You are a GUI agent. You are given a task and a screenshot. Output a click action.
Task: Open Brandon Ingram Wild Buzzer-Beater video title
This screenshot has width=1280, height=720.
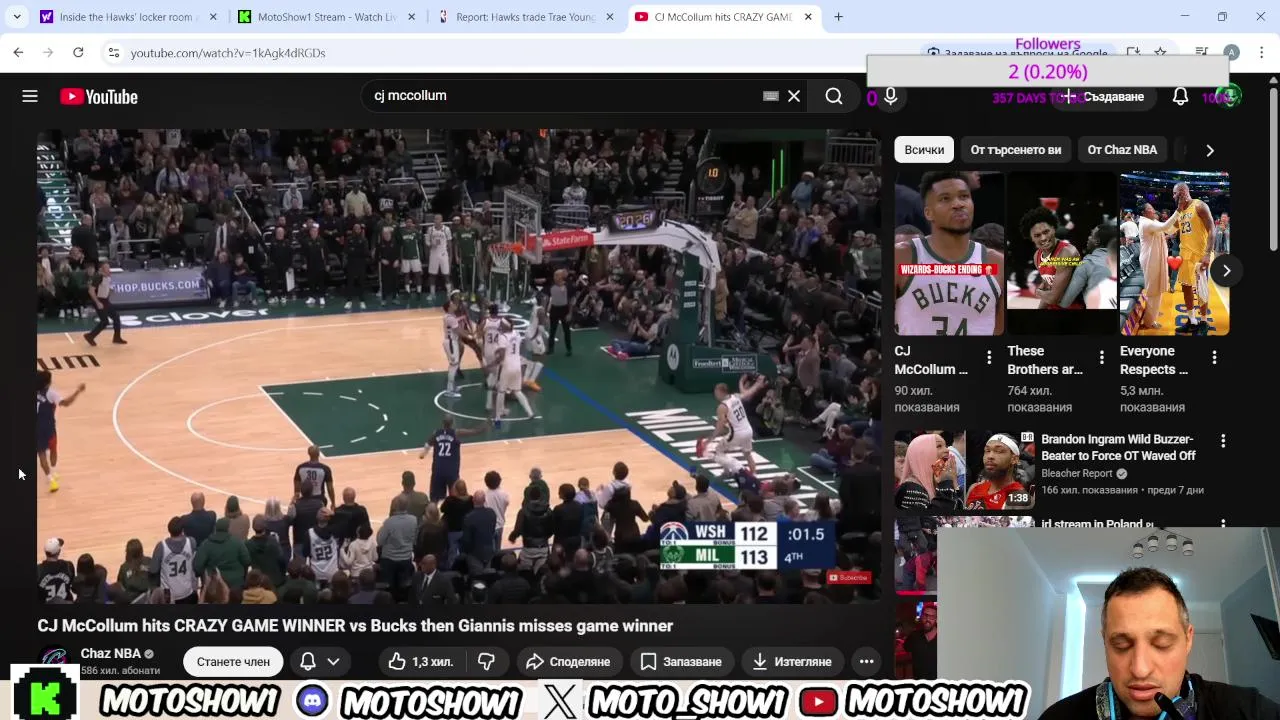pos(1118,447)
